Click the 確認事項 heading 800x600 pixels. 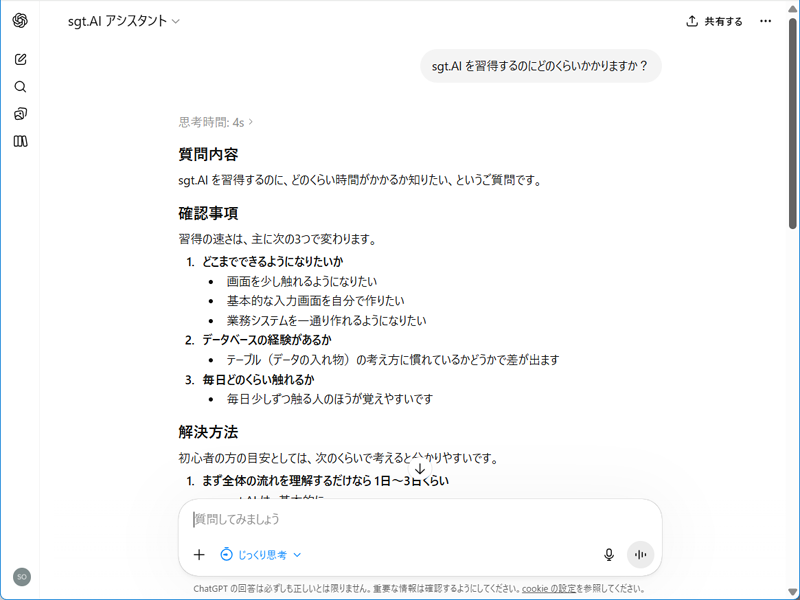pyautogui.click(x=208, y=213)
